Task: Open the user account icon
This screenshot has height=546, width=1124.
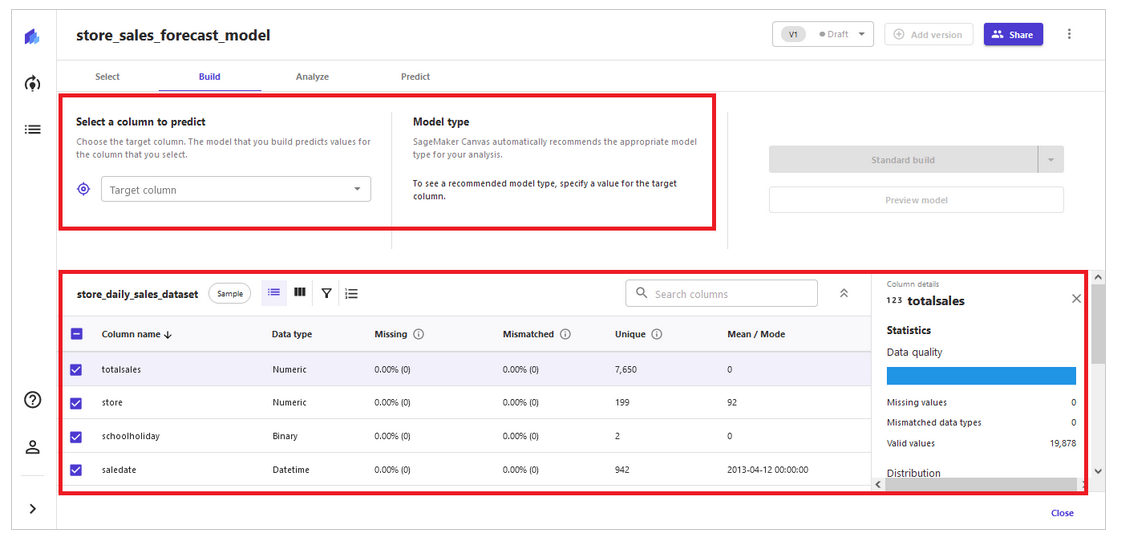Action: (x=32, y=447)
